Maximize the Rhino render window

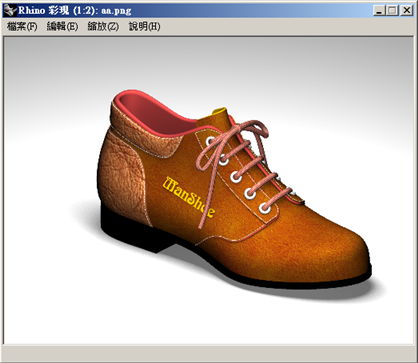(x=392, y=11)
